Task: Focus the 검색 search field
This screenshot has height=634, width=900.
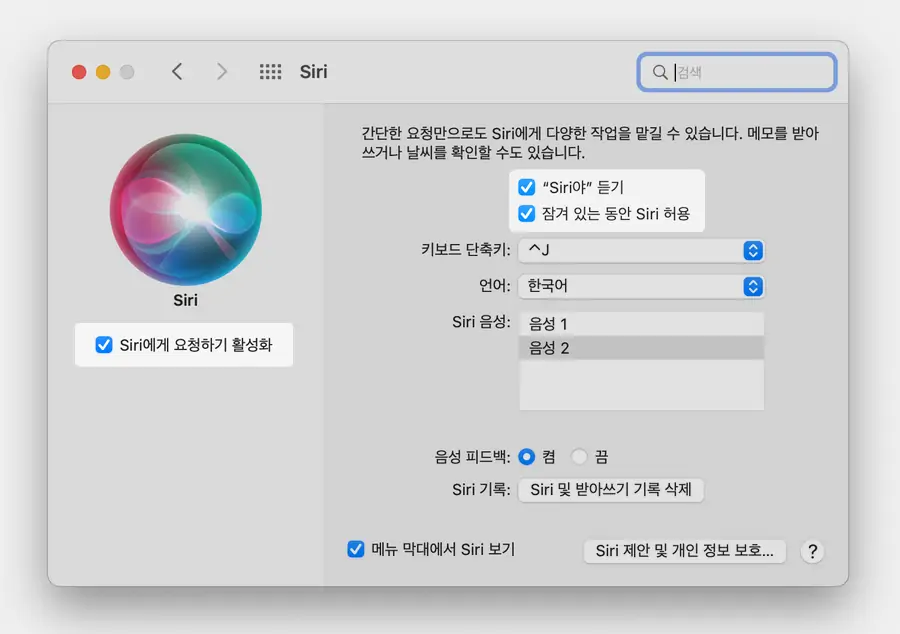Action: pyautogui.click(x=736, y=72)
